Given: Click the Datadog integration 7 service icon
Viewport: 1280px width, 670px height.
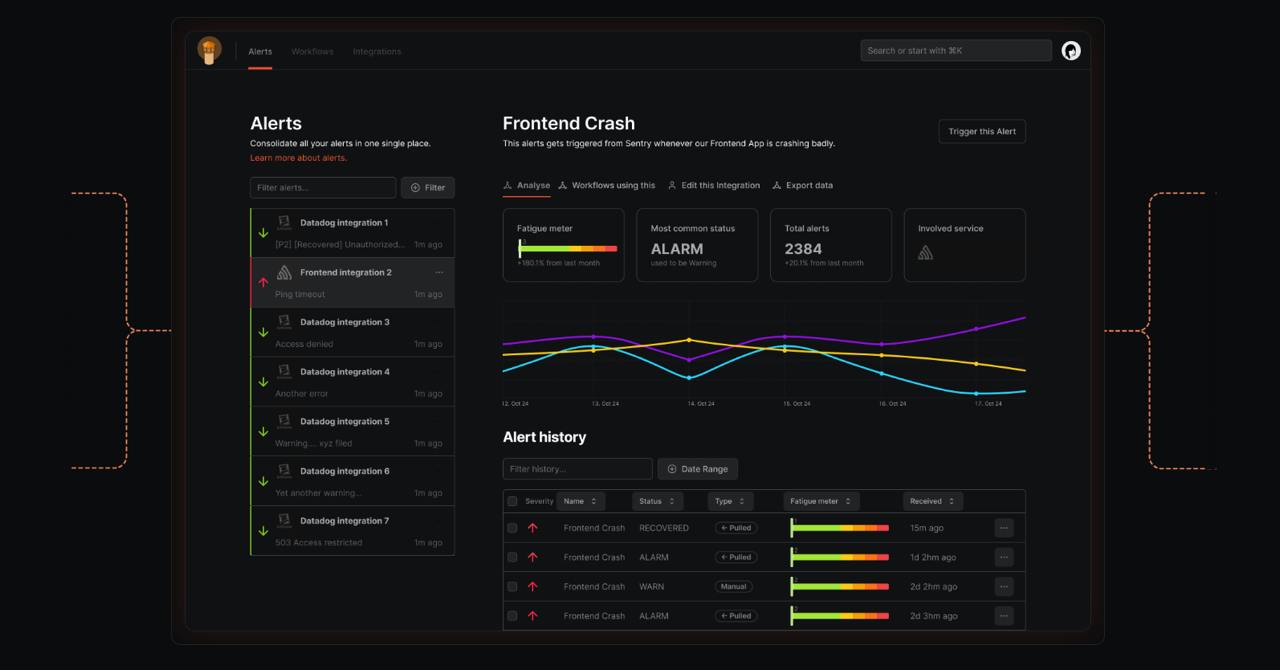Looking at the screenshot, I should pyautogui.click(x=284, y=521).
